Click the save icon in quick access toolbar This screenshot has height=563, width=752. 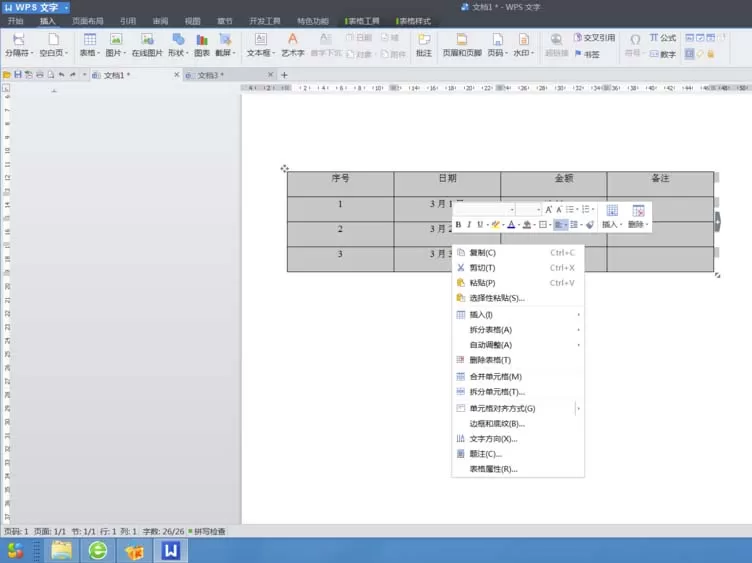pyautogui.click(x=18, y=75)
